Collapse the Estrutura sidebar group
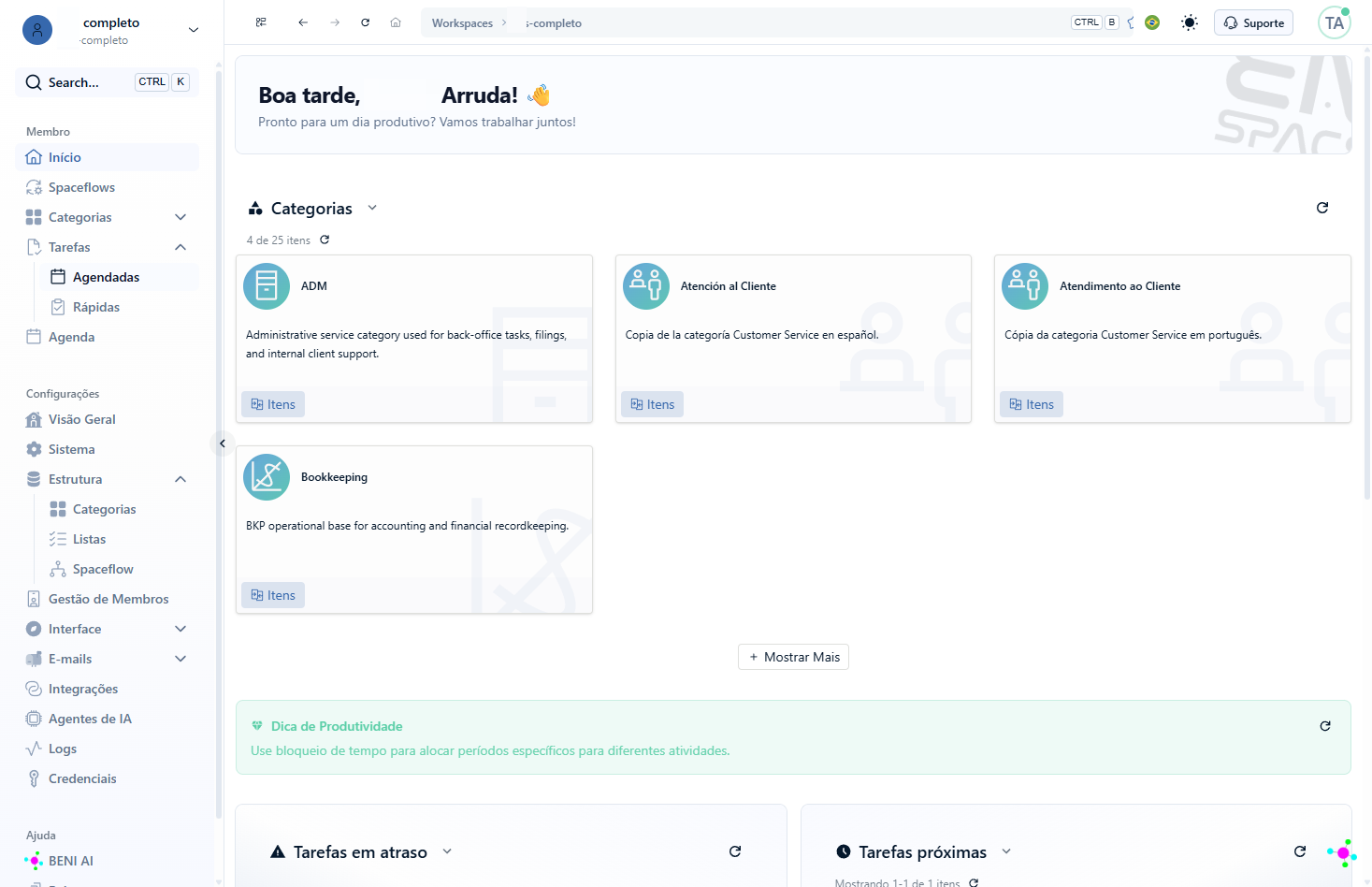Screen dimensions: 1372x887 (x=181, y=479)
